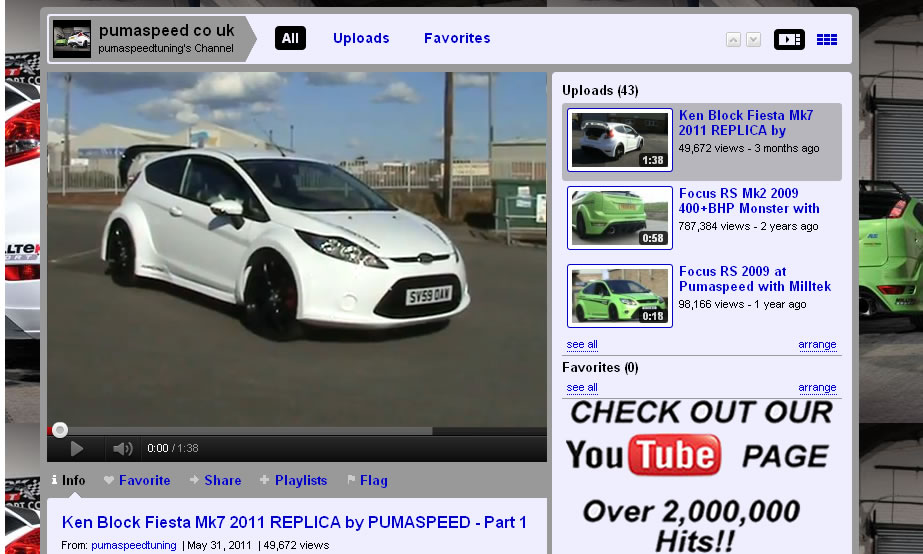Open the Favorites tab
This screenshot has width=923, height=554.
(x=457, y=38)
